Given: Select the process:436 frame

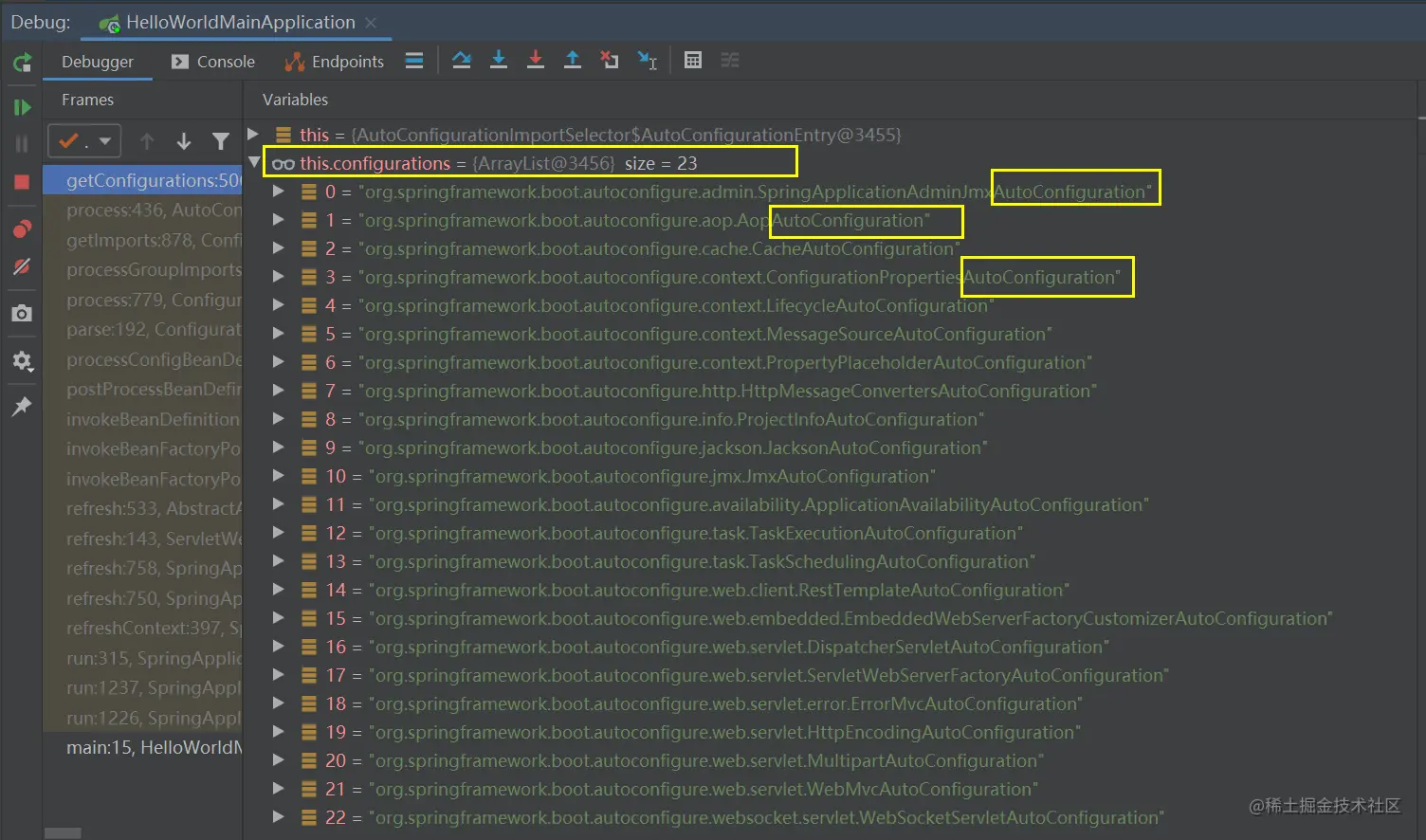Looking at the screenshot, I should (x=142, y=210).
